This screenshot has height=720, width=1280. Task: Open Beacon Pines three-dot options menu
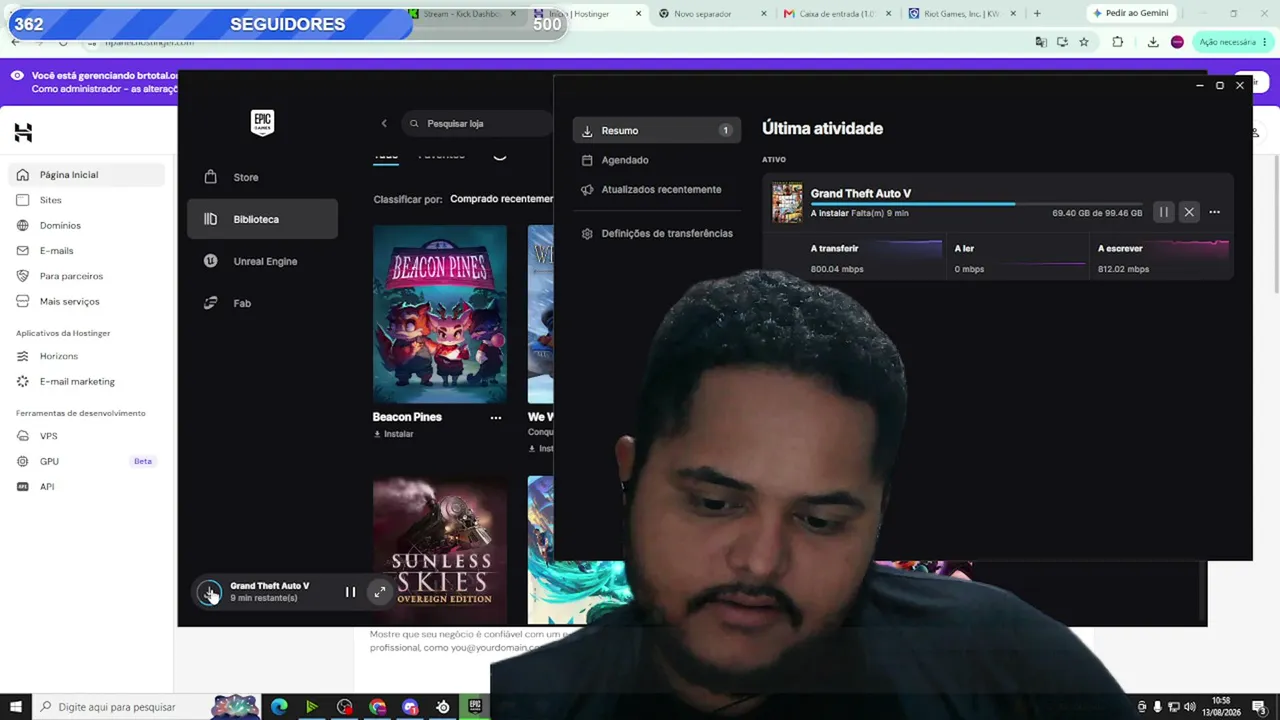[496, 418]
